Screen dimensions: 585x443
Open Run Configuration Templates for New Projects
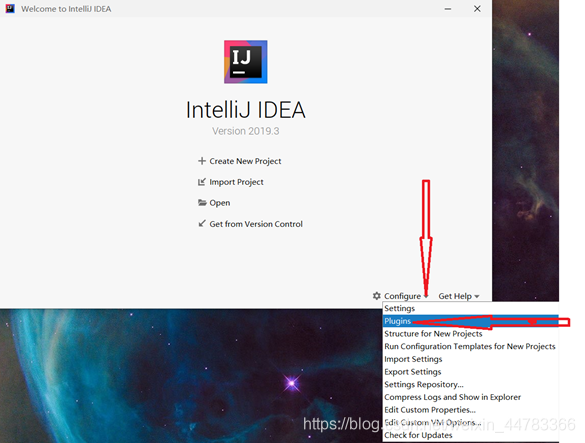[x=471, y=346]
